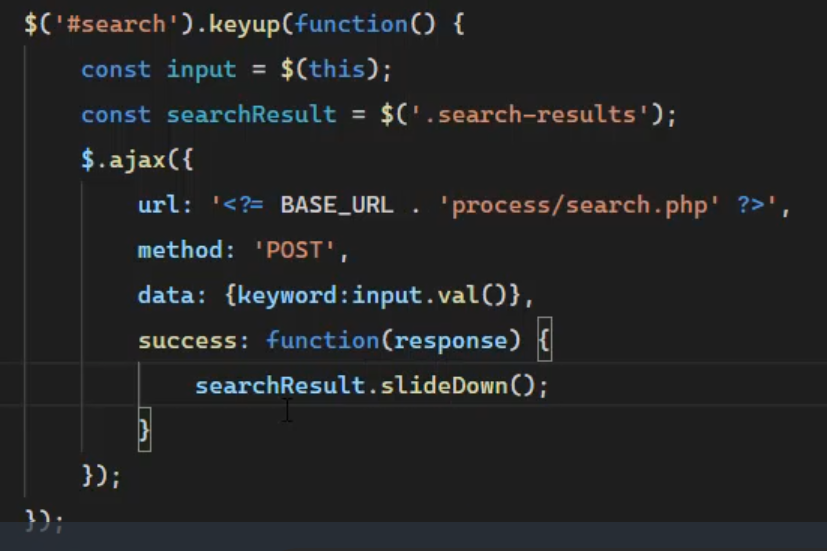Click the this keyword inside $(this)

336,70
